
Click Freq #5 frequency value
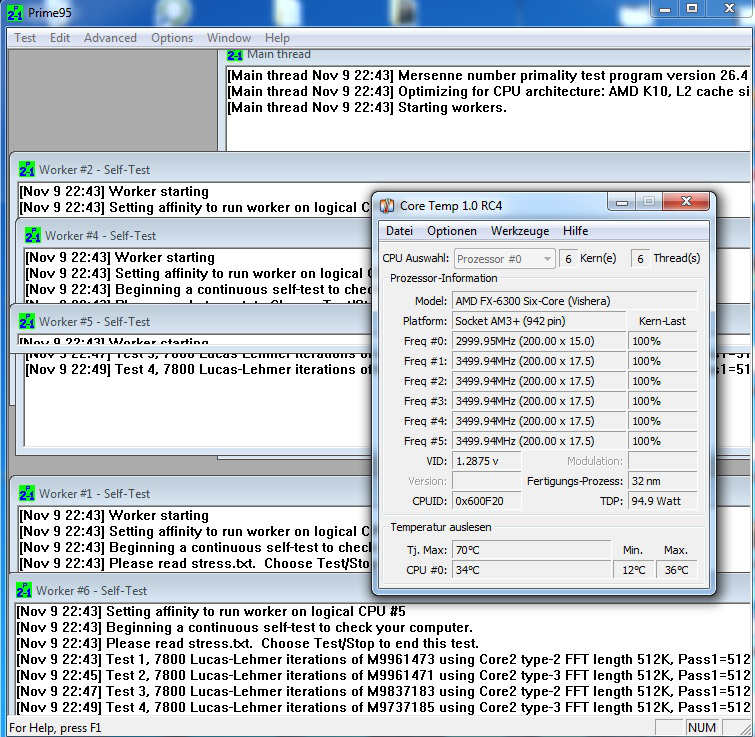tap(538, 441)
